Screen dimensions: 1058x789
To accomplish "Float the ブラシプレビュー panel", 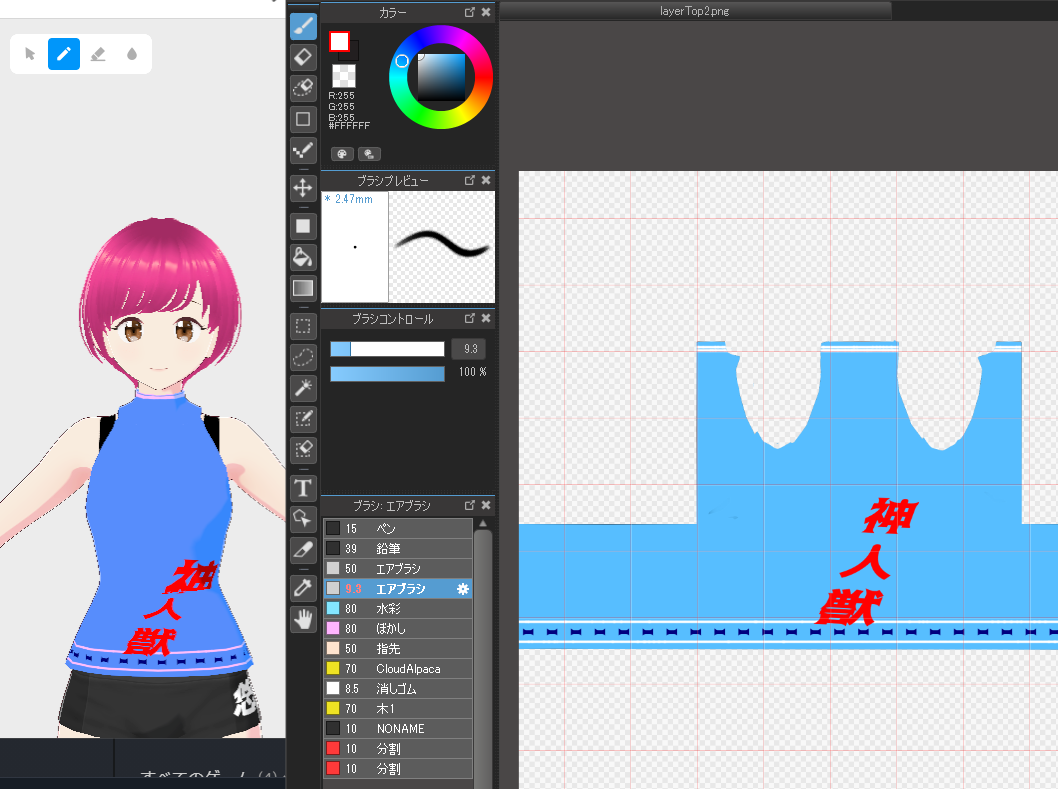I will pos(470,180).
